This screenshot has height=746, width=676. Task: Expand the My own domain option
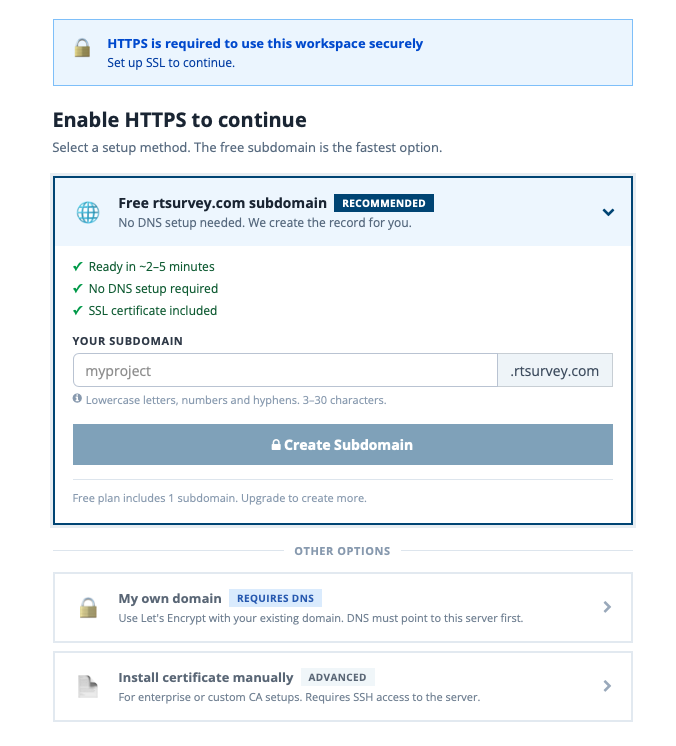pos(608,607)
